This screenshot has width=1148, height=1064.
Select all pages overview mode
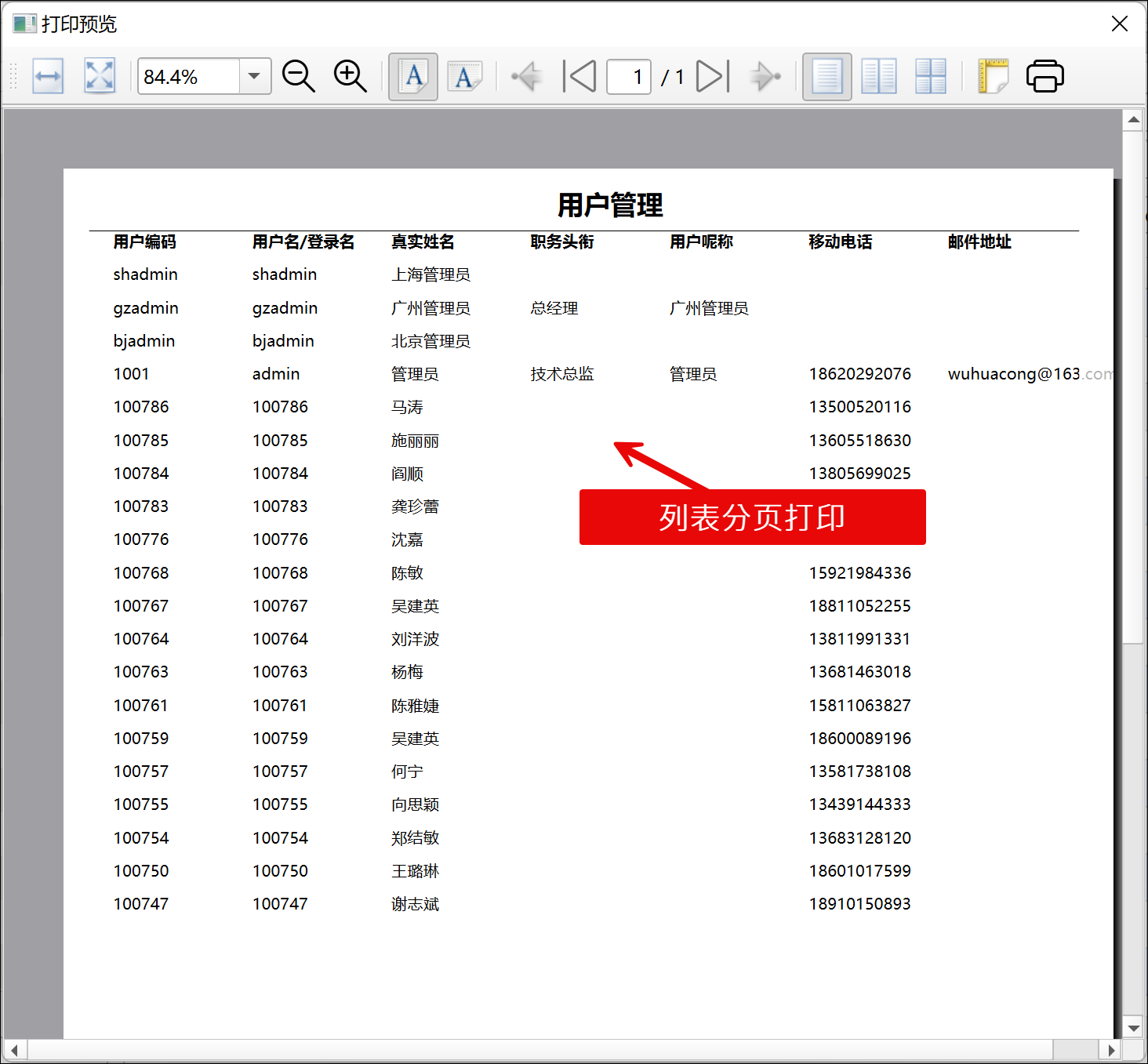click(x=931, y=77)
